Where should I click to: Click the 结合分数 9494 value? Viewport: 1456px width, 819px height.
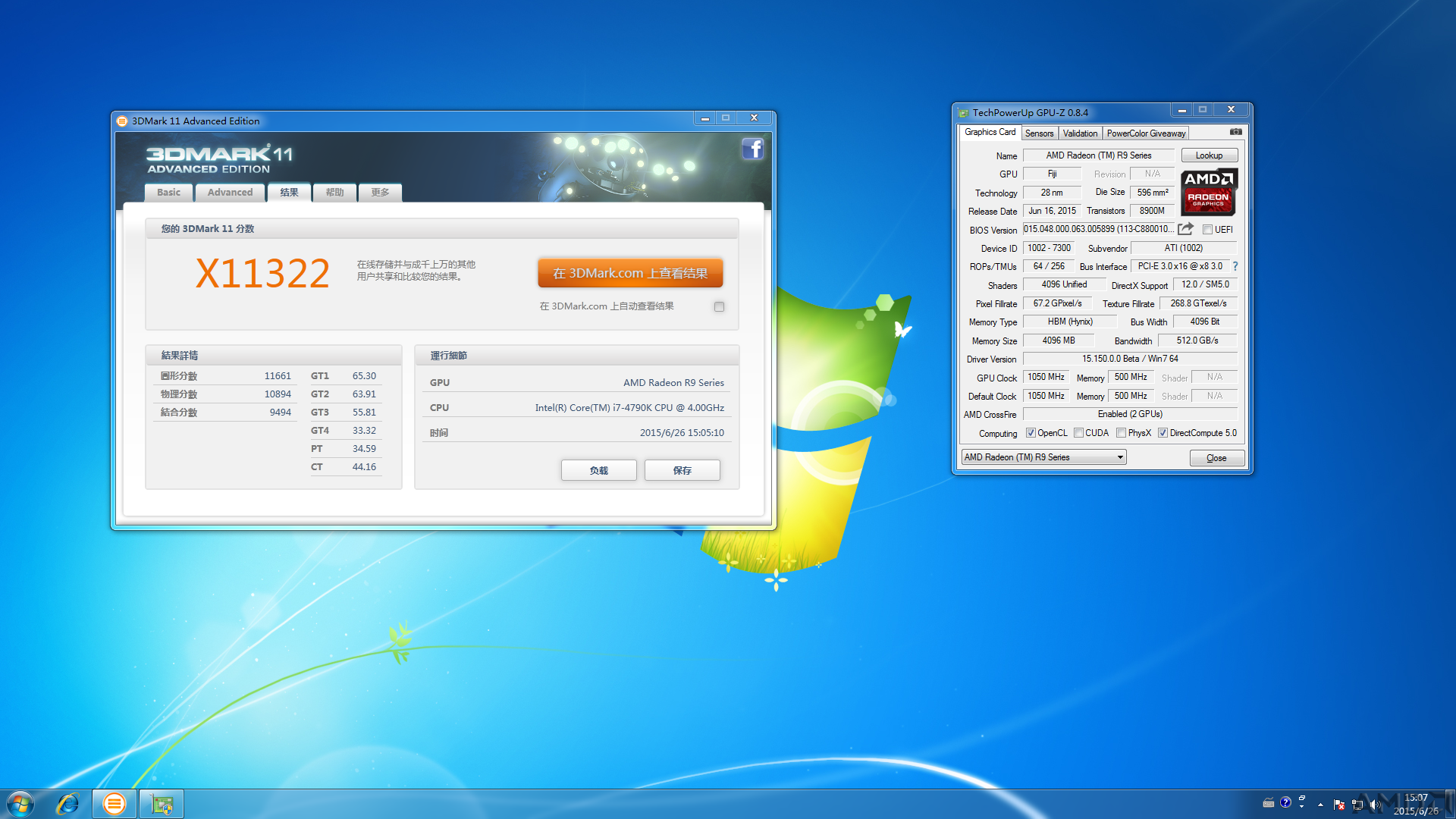tap(281, 413)
